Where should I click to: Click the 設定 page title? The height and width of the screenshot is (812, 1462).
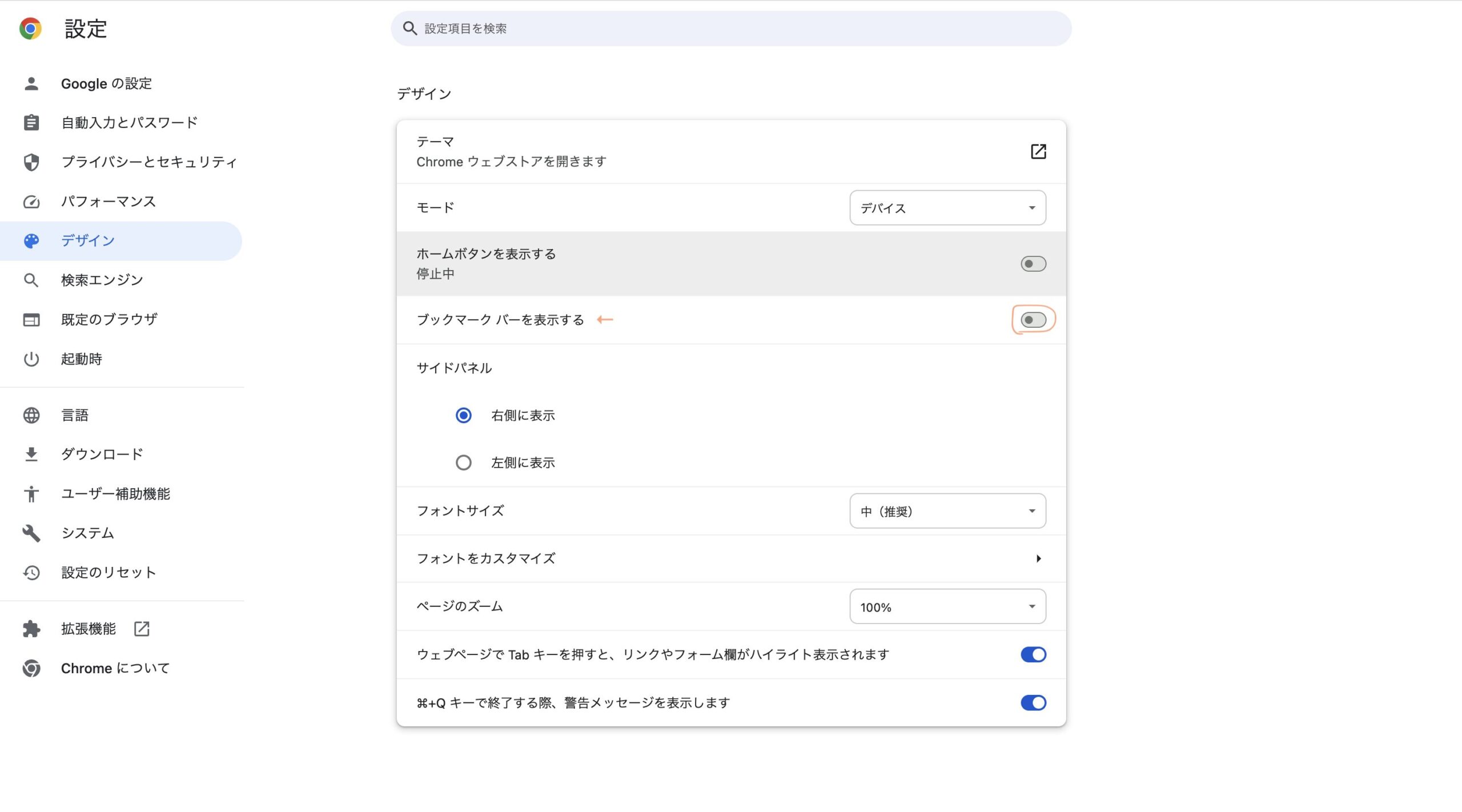coord(86,29)
